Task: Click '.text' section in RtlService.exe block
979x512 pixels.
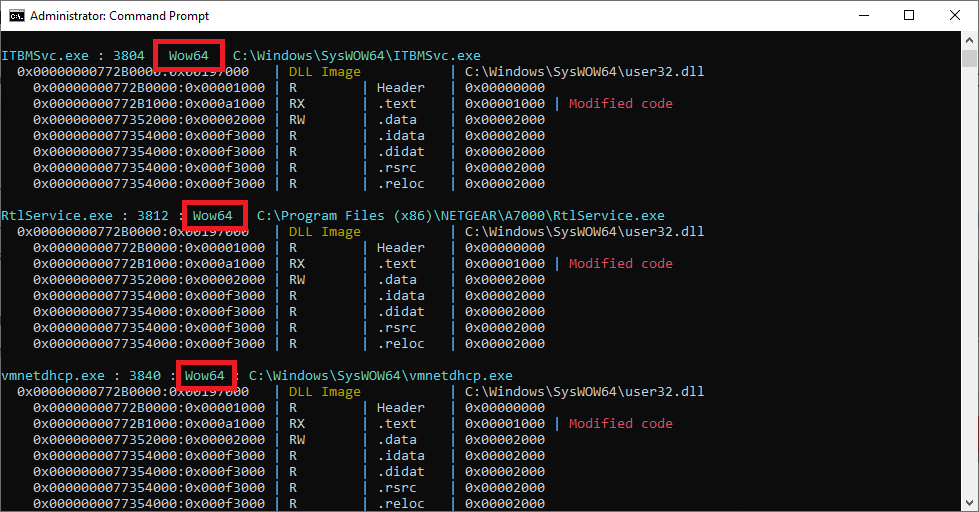Action: [x=396, y=263]
